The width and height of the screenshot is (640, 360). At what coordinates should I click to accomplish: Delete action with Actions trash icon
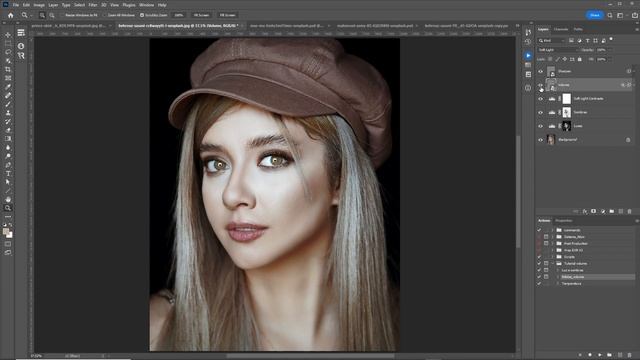(x=629, y=355)
